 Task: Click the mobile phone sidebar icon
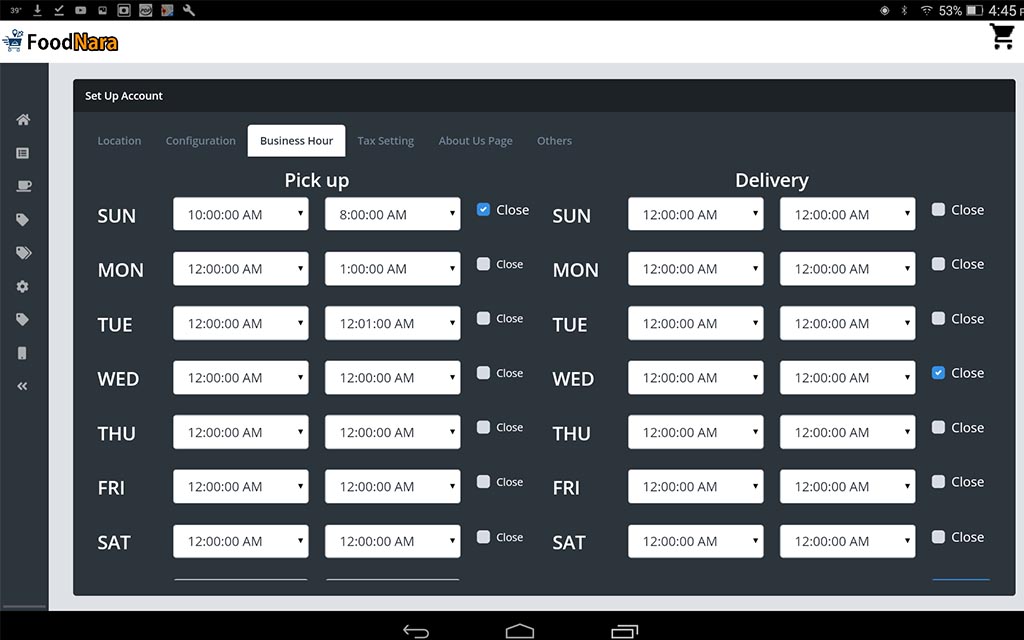pyautogui.click(x=23, y=353)
